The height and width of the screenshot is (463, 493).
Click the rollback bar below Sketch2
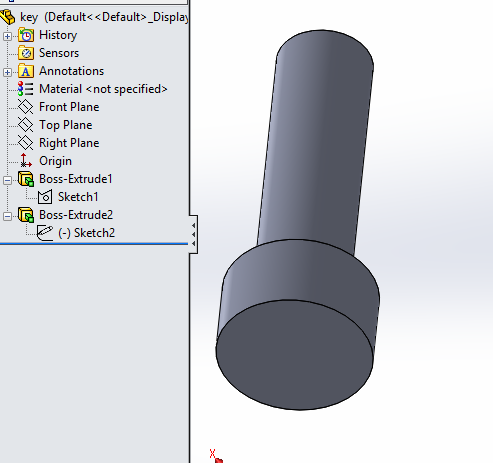tap(94, 244)
